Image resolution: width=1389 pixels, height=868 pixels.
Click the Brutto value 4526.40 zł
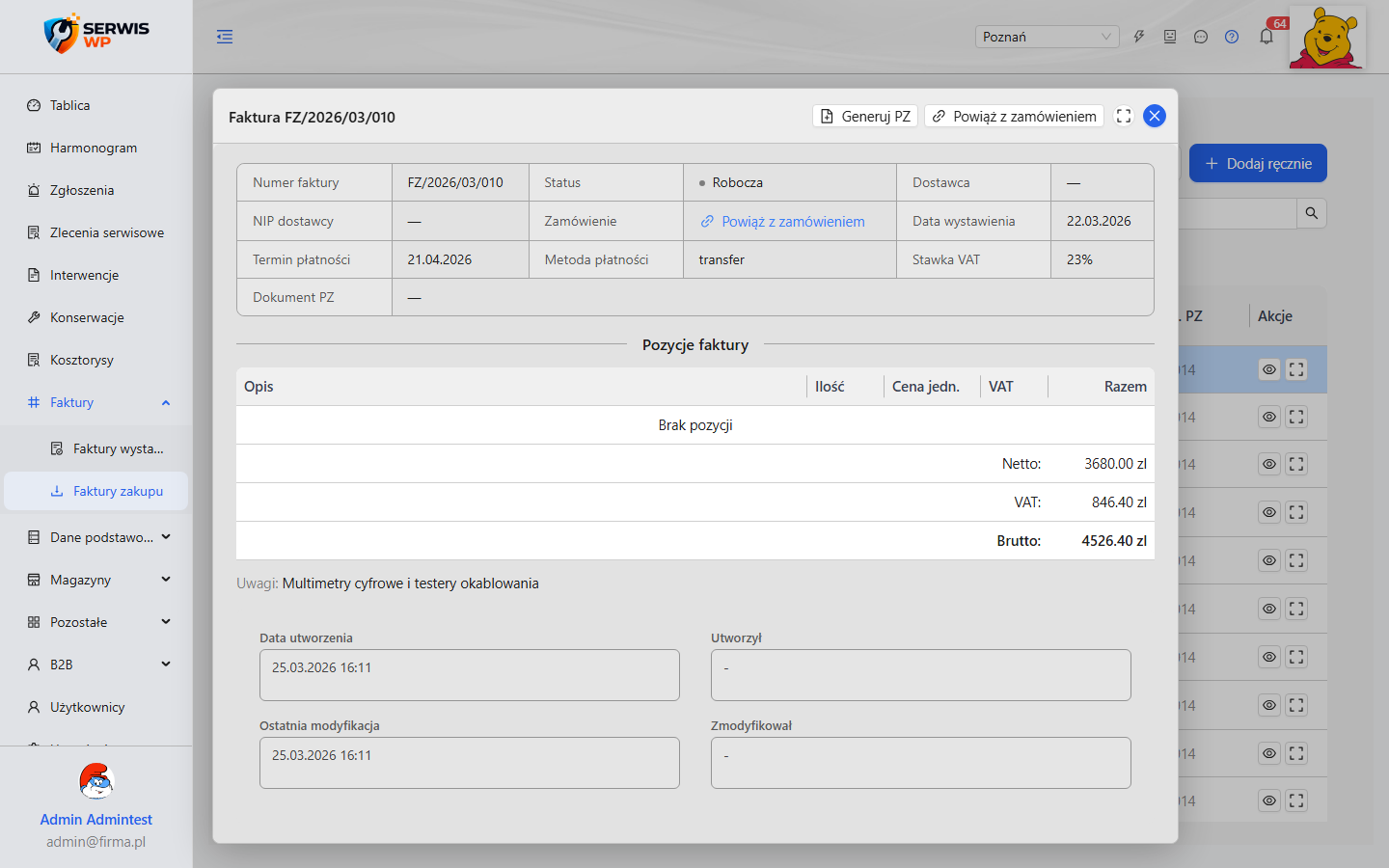tap(1114, 541)
